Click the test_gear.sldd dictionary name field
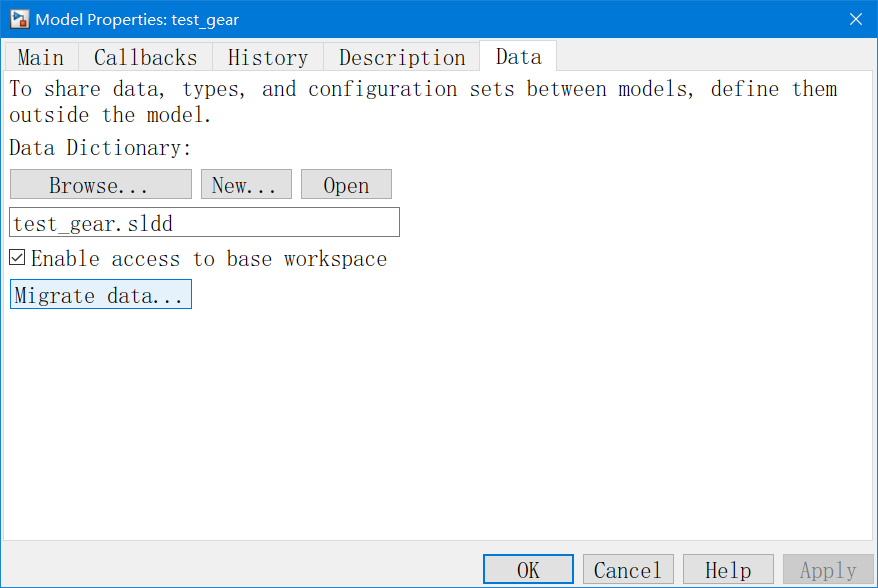 204,222
